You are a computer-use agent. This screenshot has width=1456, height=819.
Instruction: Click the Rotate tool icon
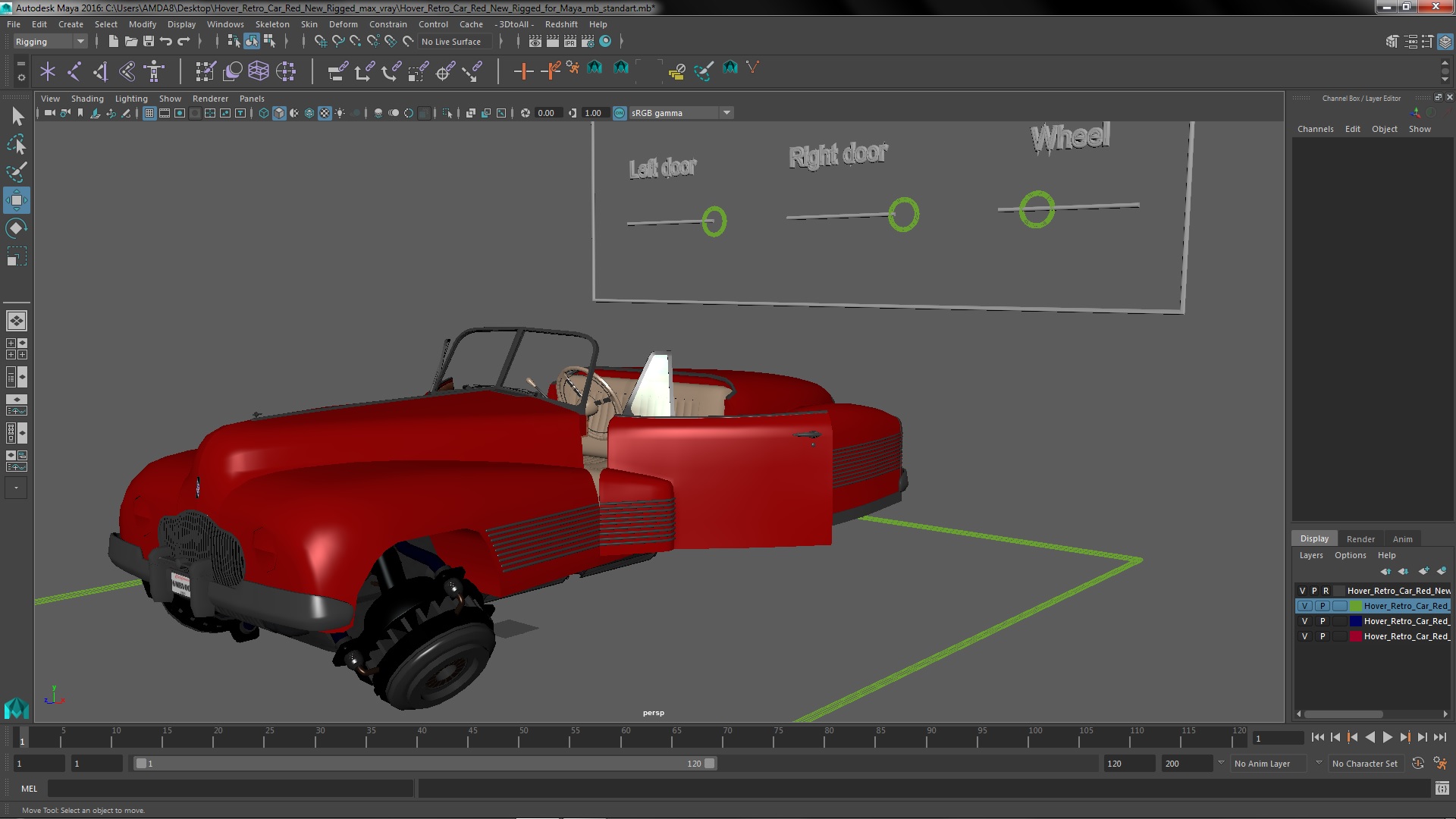[x=16, y=228]
